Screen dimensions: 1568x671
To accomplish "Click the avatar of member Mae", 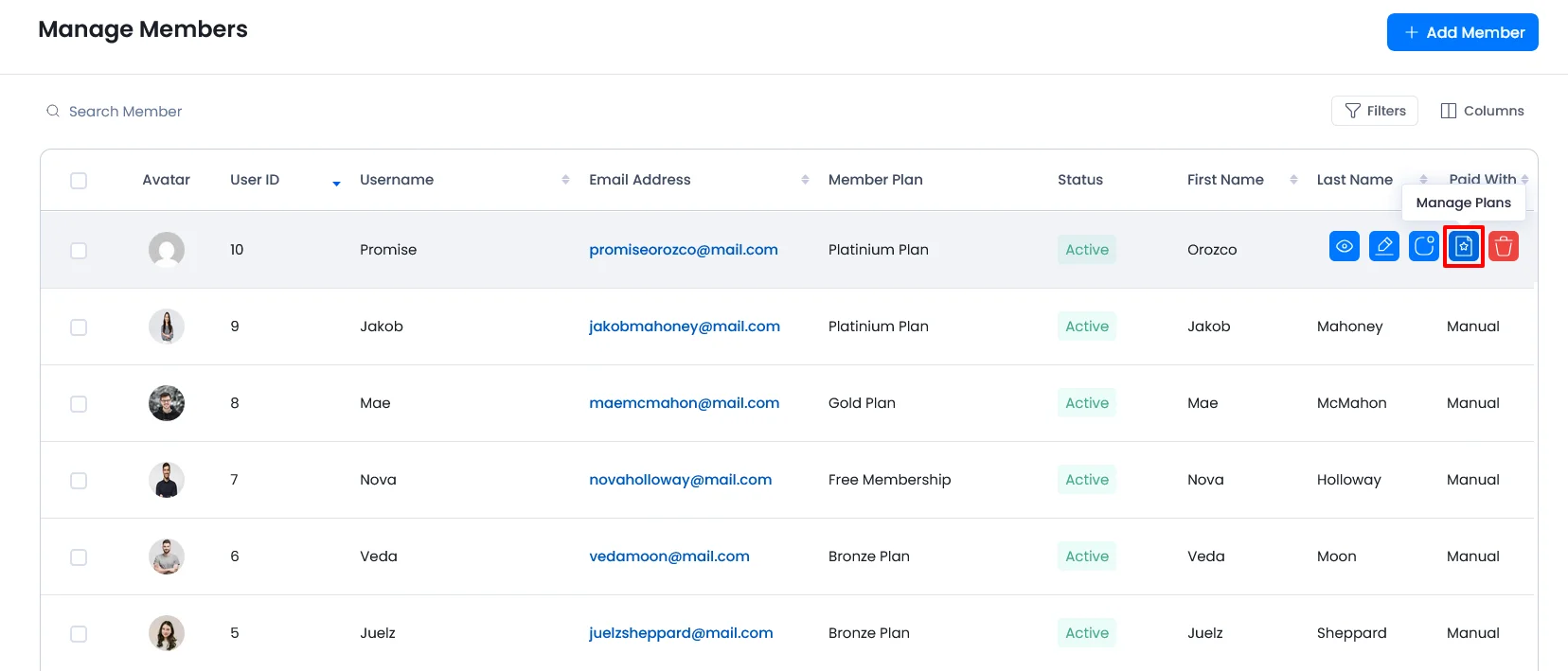I will [x=167, y=403].
